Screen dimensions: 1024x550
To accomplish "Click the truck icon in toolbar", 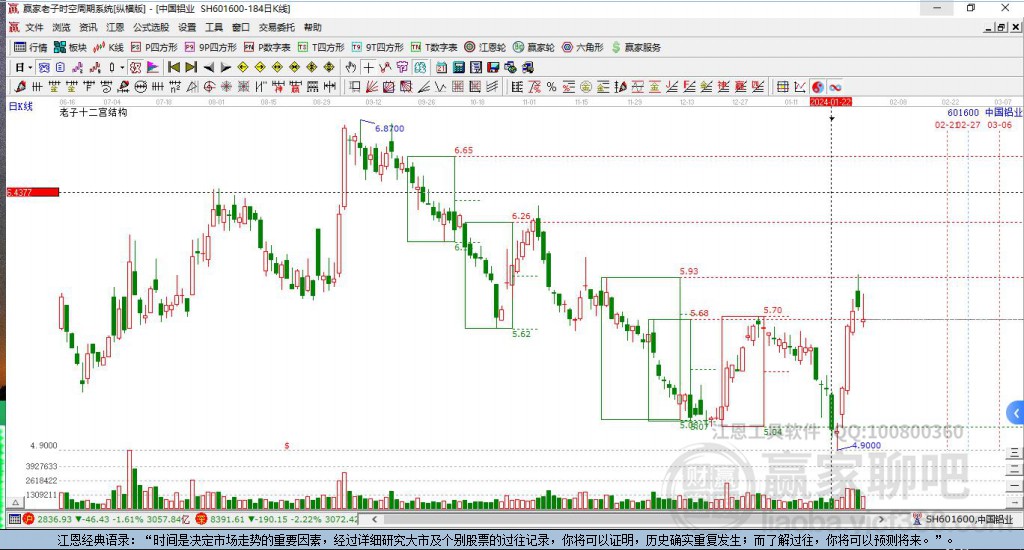I will point(528,67).
